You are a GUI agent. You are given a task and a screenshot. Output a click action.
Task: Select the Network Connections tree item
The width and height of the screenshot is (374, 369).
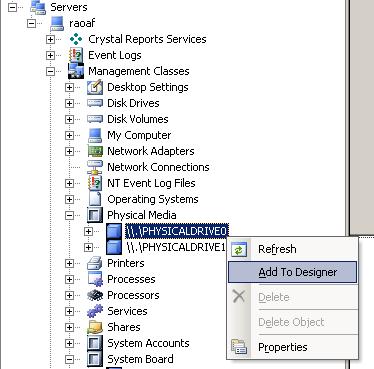(158, 167)
